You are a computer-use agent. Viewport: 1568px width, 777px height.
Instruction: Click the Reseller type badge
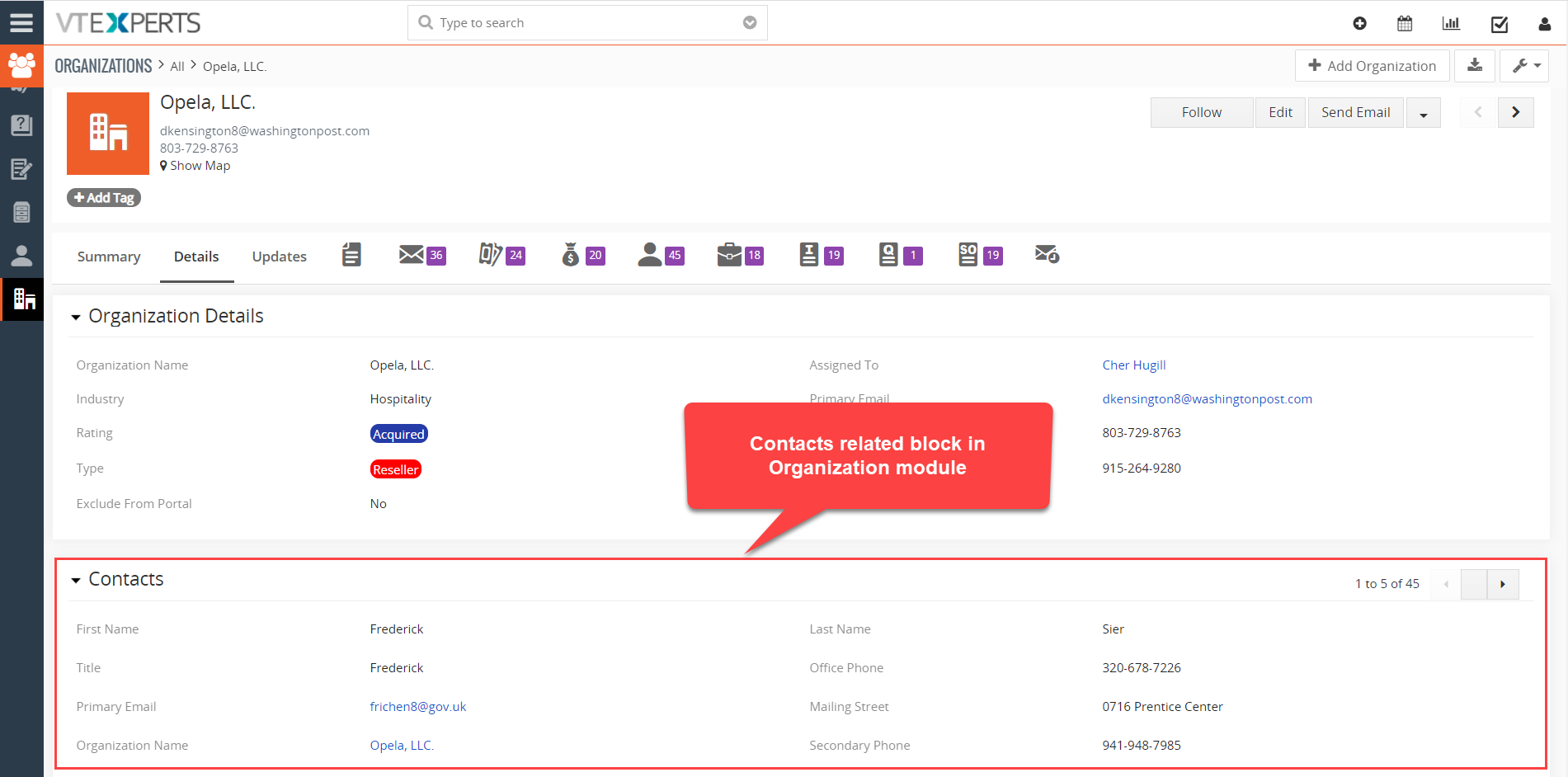pos(396,469)
